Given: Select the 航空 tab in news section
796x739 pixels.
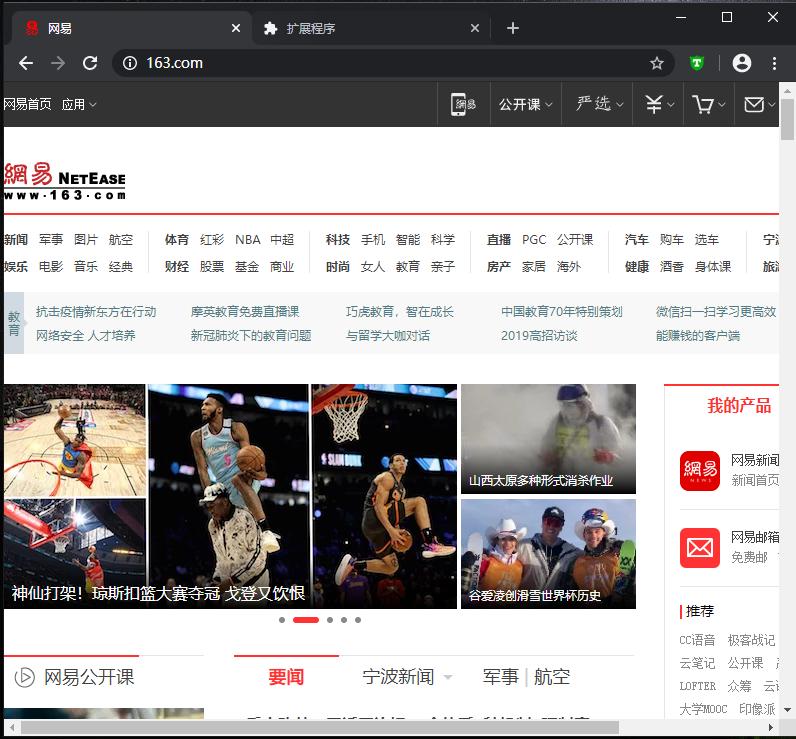Looking at the screenshot, I should [x=552, y=677].
